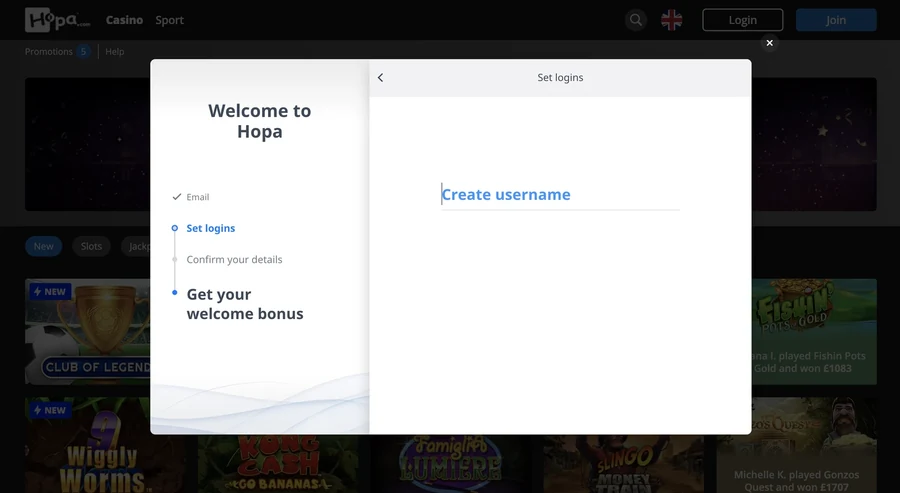This screenshot has width=900, height=493.
Task: Click NEW badge on Club of Legends
Action: click(50, 292)
